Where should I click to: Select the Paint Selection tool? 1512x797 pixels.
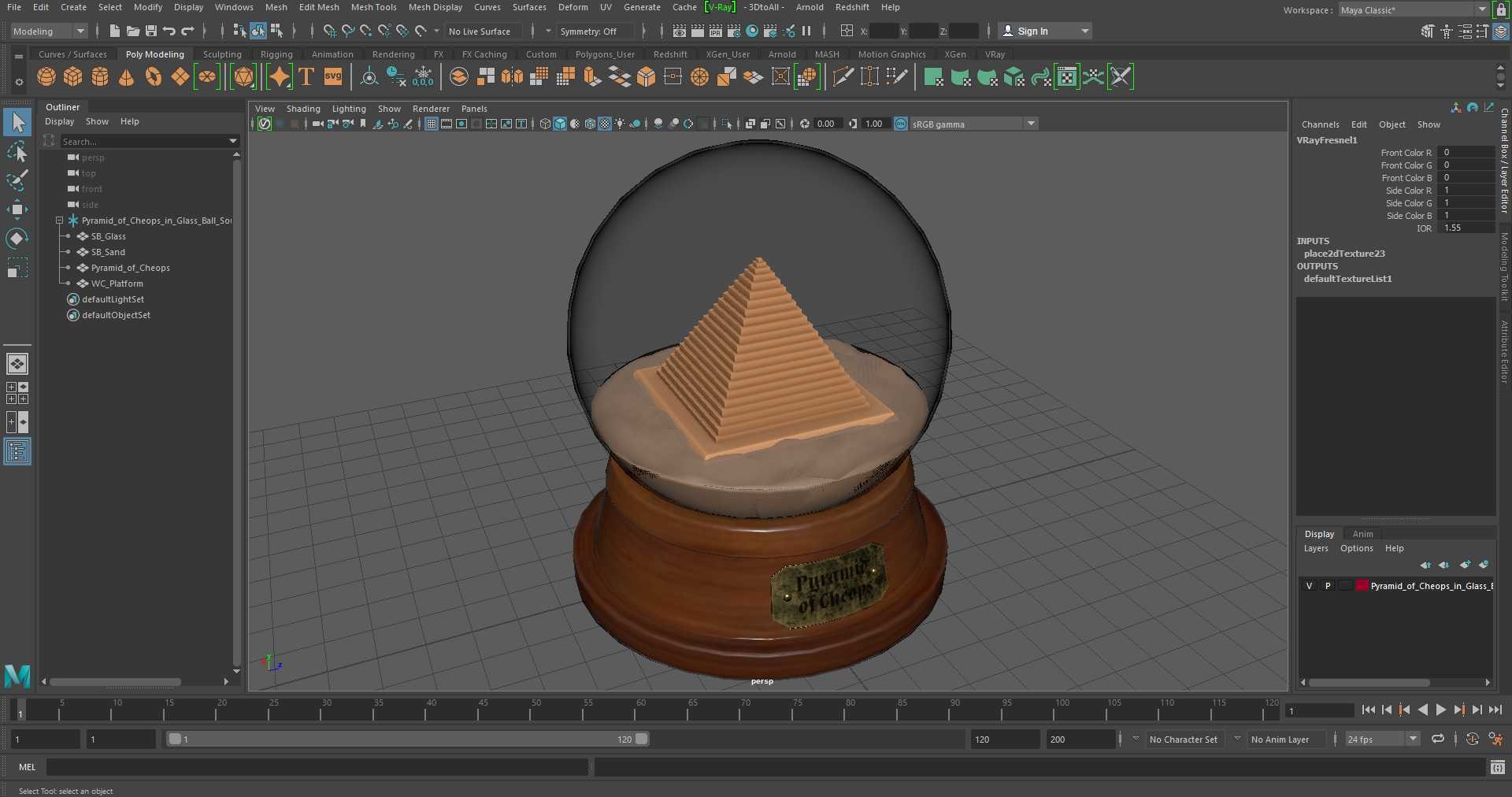tap(17, 180)
